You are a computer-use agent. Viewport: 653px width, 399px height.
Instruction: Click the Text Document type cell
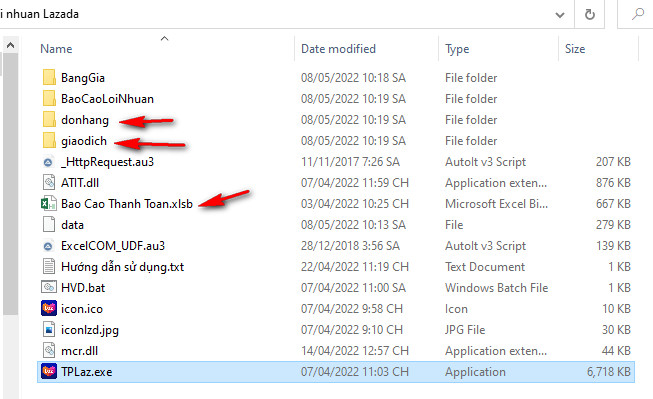[485, 267]
